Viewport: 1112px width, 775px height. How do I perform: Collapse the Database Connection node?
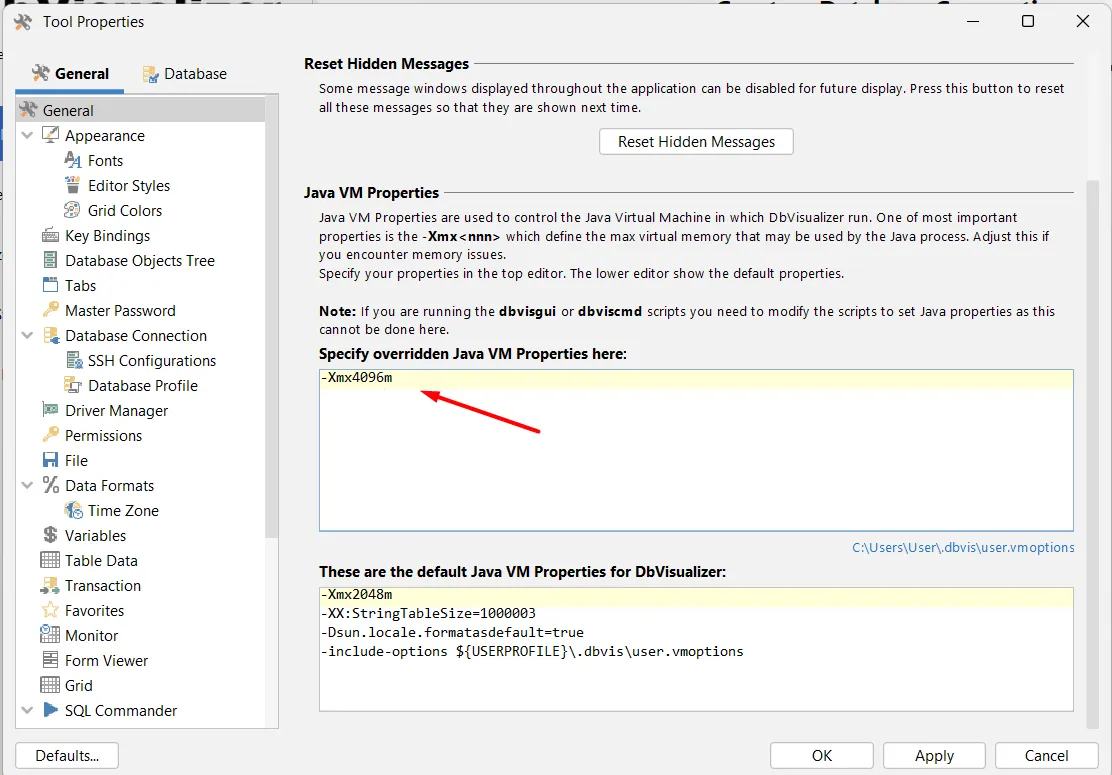(x=27, y=335)
